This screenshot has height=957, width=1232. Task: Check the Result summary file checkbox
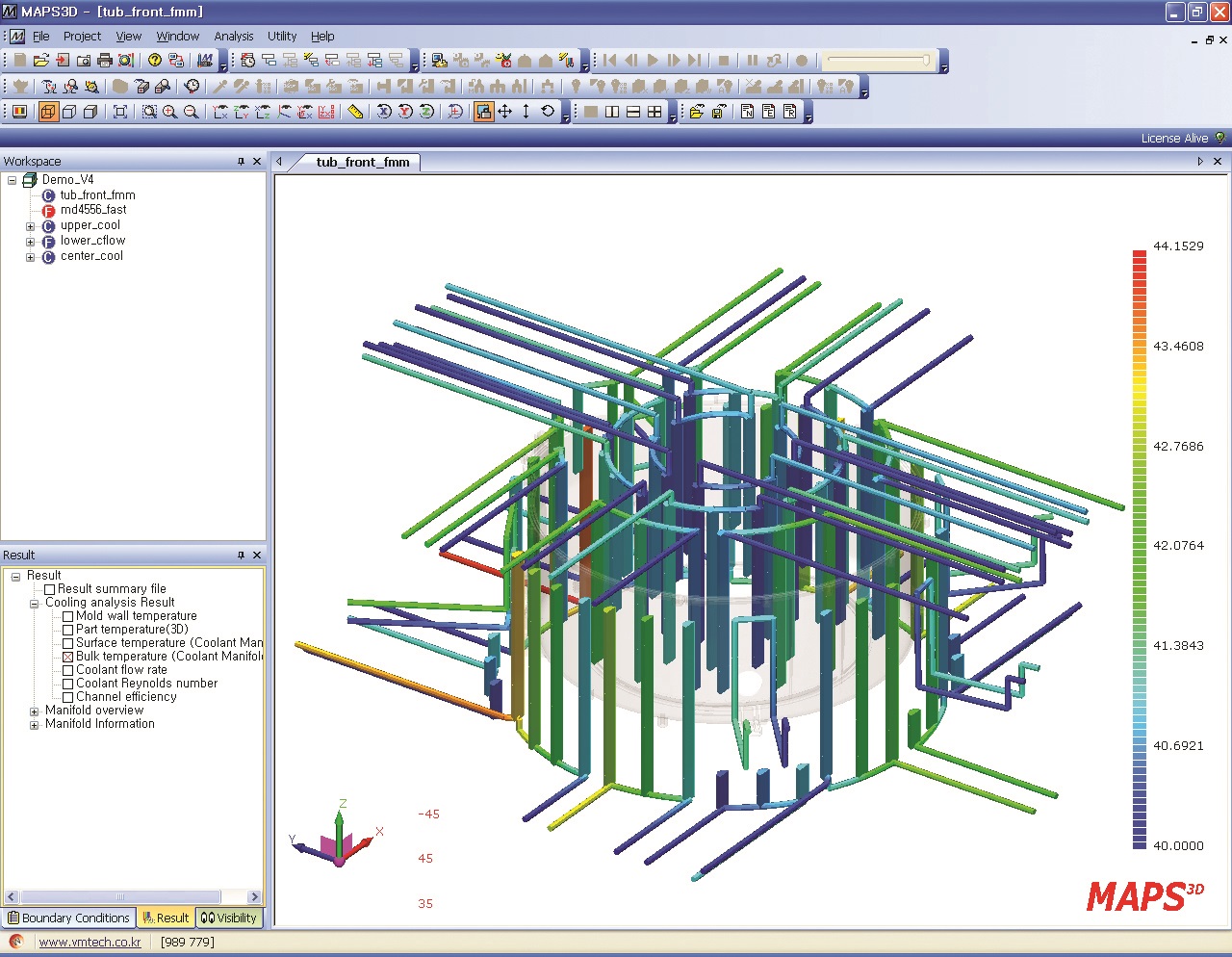coord(50,589)
